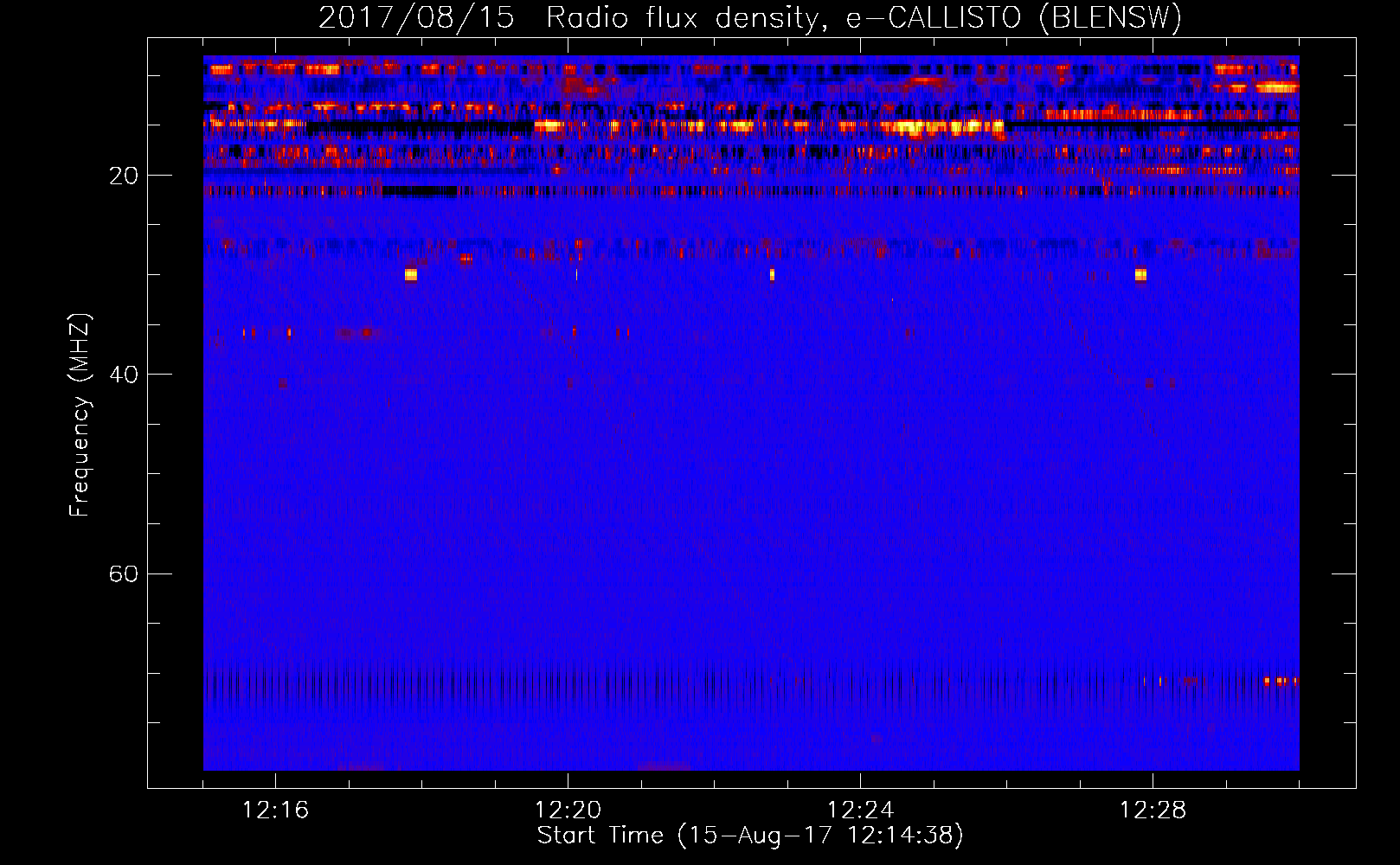
Task: Click the plot title '2017/08/15 Radio flux density'
Action: pyautogui.click(x=750, y=18)
